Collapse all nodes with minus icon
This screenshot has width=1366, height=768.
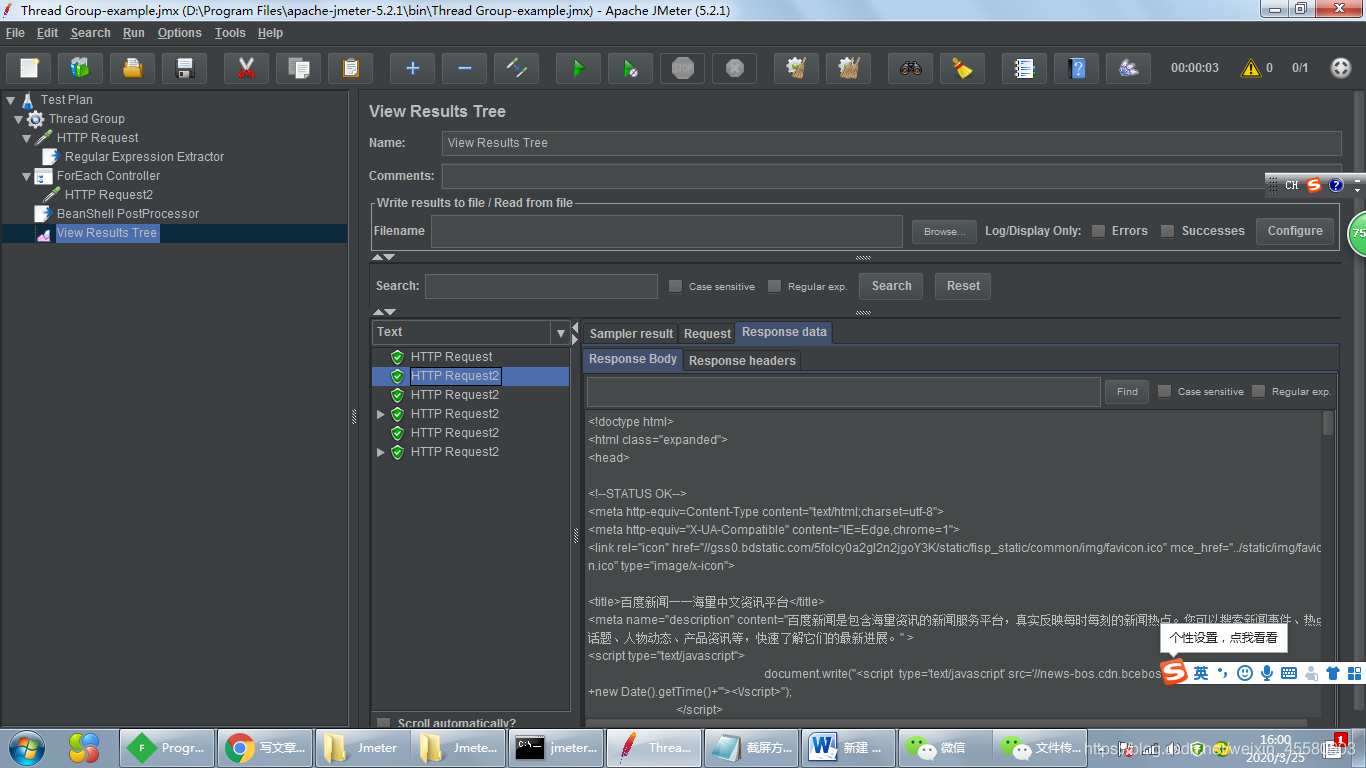[x=464, y=68]
